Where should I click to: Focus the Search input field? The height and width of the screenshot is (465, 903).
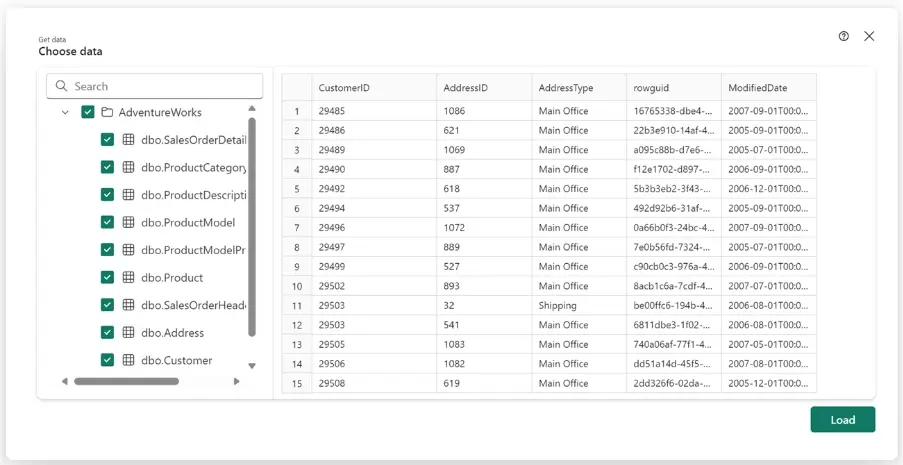point(154,86)
